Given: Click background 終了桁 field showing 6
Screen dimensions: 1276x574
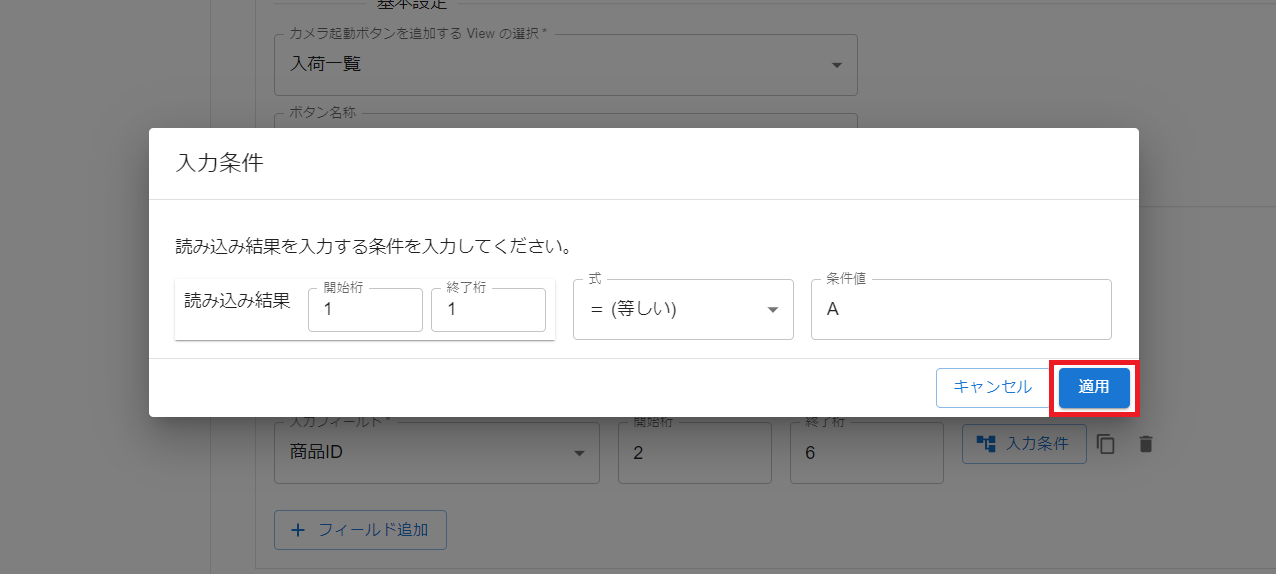Looking at the screenshot, I should (x=867, y=452).
